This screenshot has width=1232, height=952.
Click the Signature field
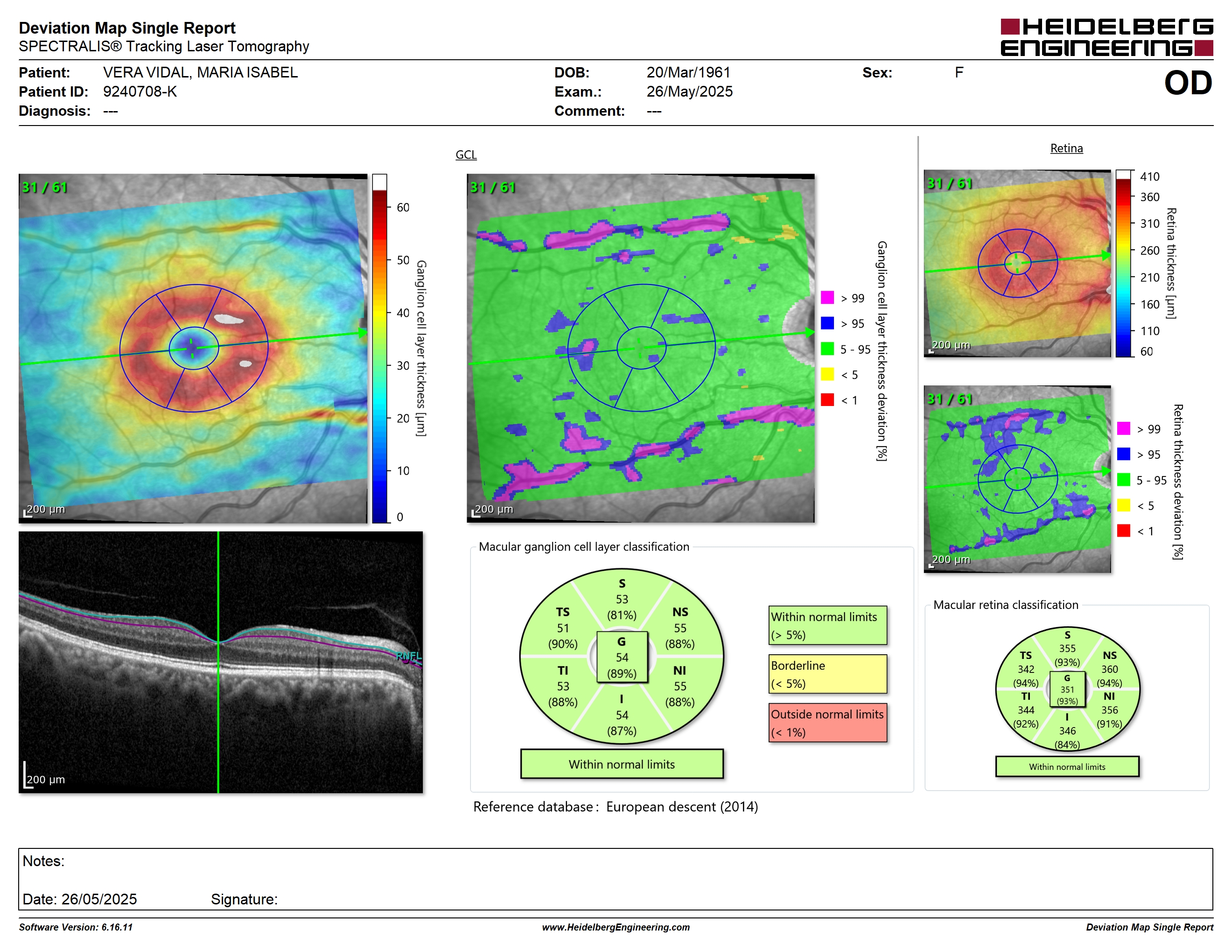244,899
